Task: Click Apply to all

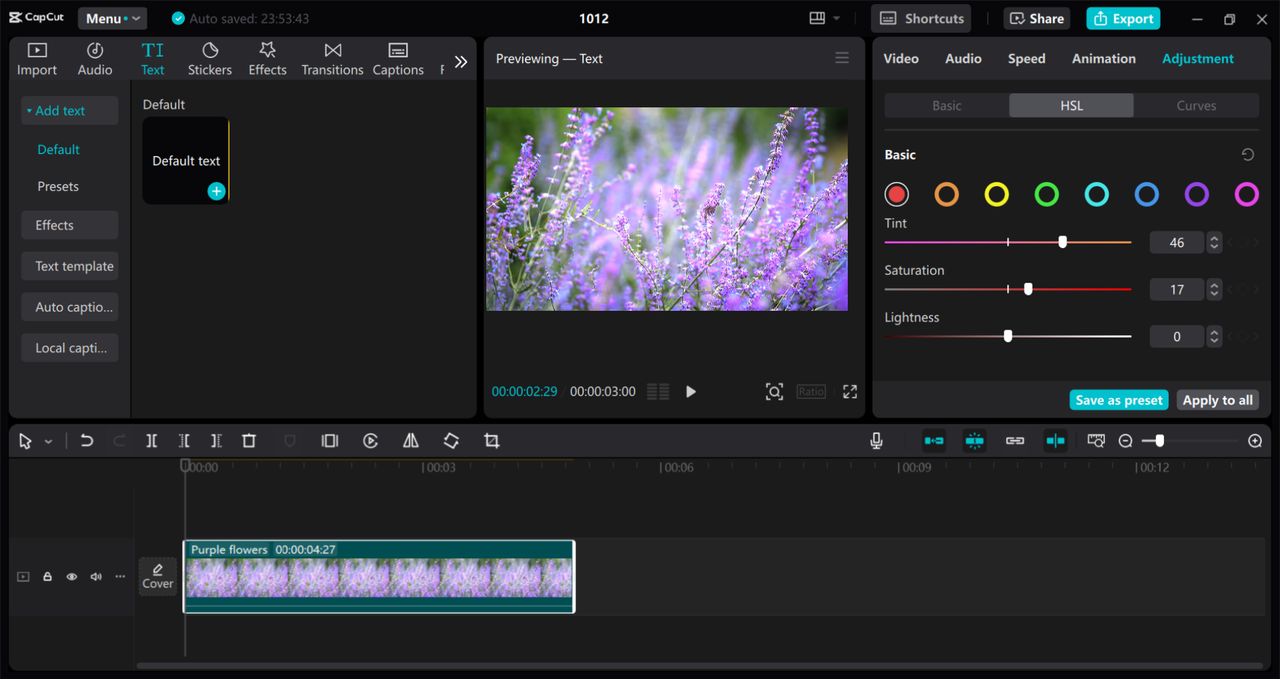Action: [x=1217, y=400]
